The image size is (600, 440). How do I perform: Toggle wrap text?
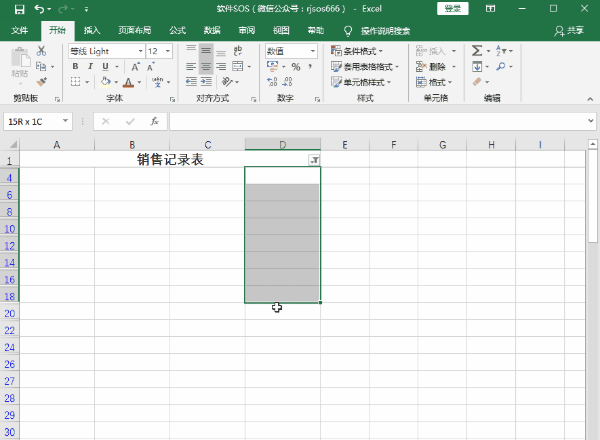238,51
